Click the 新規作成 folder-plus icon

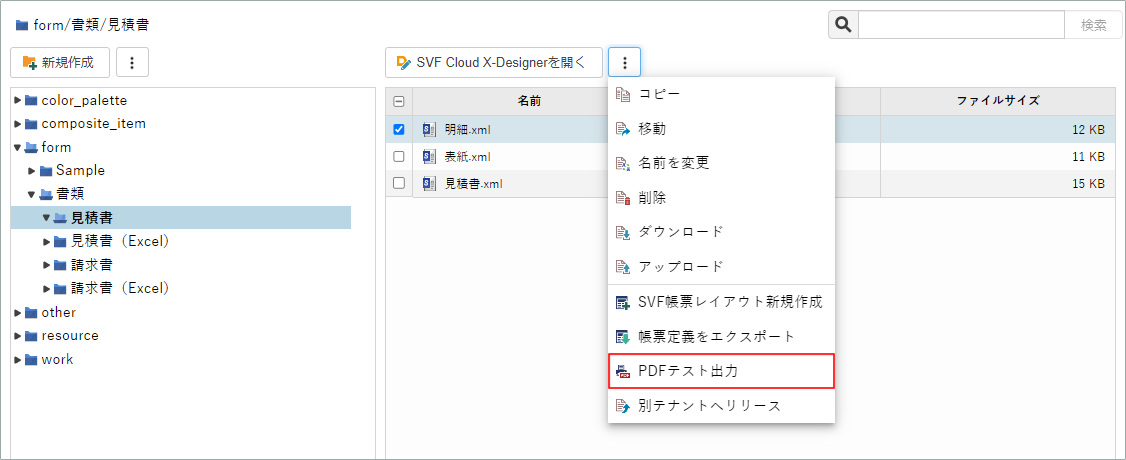(30, 62)
